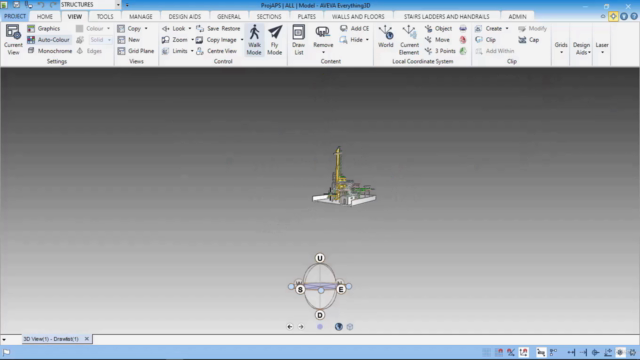Open the Grids menu
Viewport: 640px width, 360px height.
[x=561, y=48]
